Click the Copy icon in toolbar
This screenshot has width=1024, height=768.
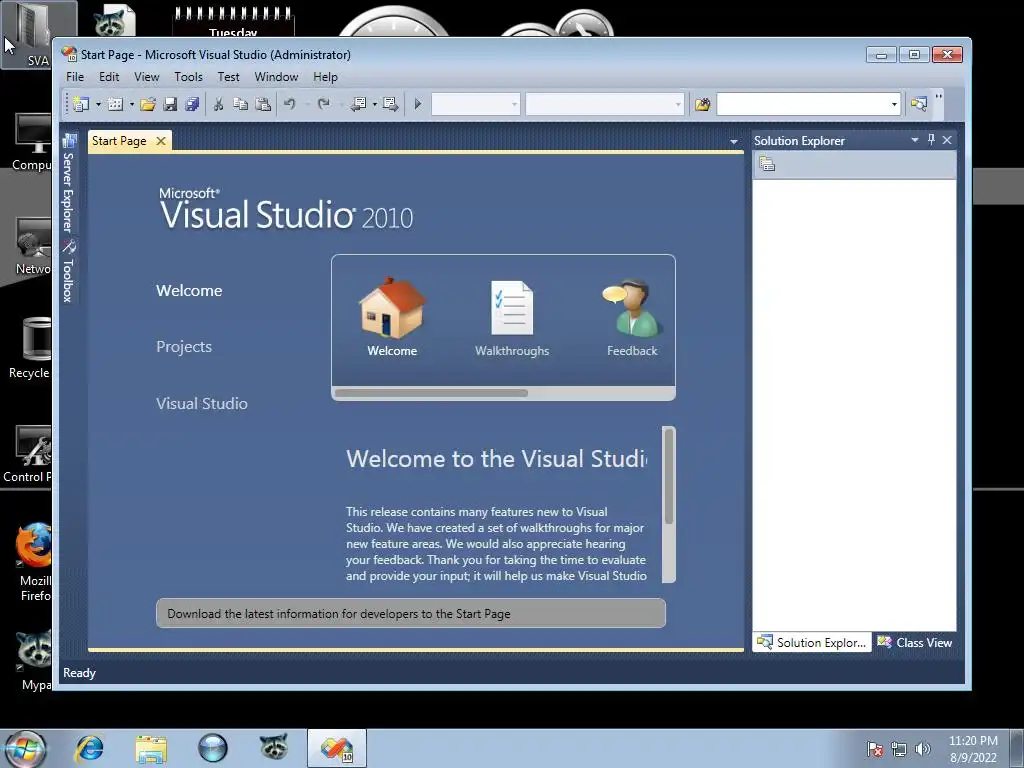tap(240, 104)
